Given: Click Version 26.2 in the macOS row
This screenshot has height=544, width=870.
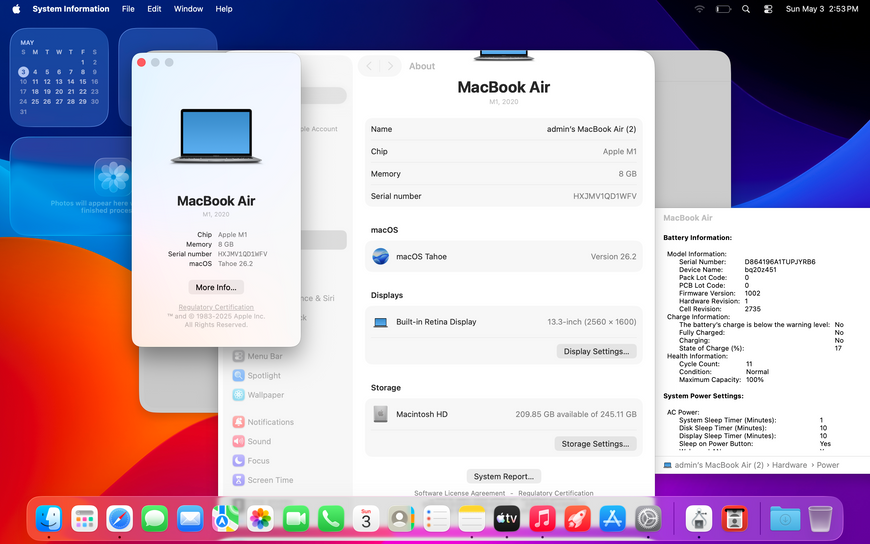Looking at the screenshot, I should pyautogui.click(x=613, y=256).
